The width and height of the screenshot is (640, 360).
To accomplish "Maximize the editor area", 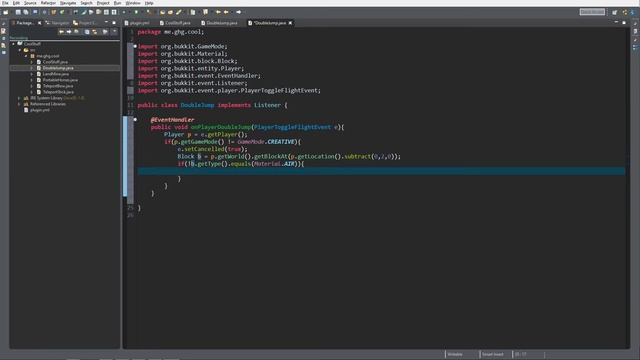I will click(624, 22).
